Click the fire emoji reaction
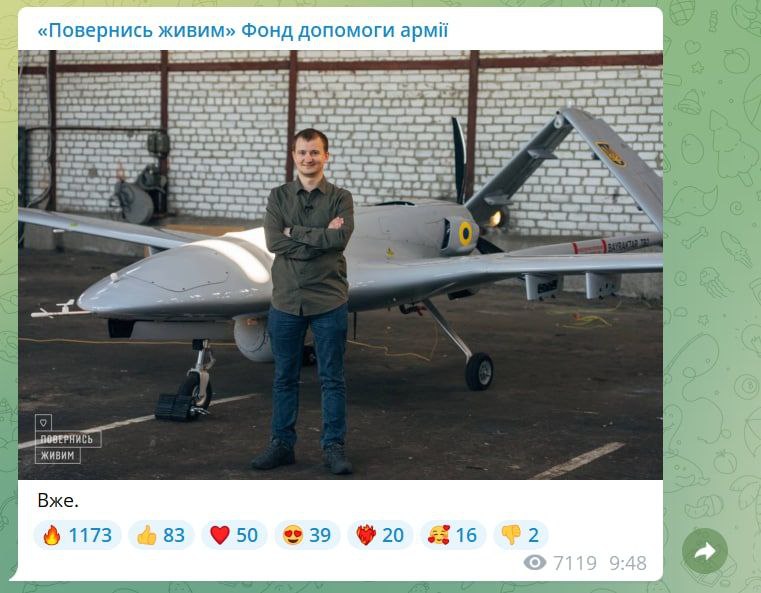The width and height of the screenshot is (761, 593). [x=77, y=535]
